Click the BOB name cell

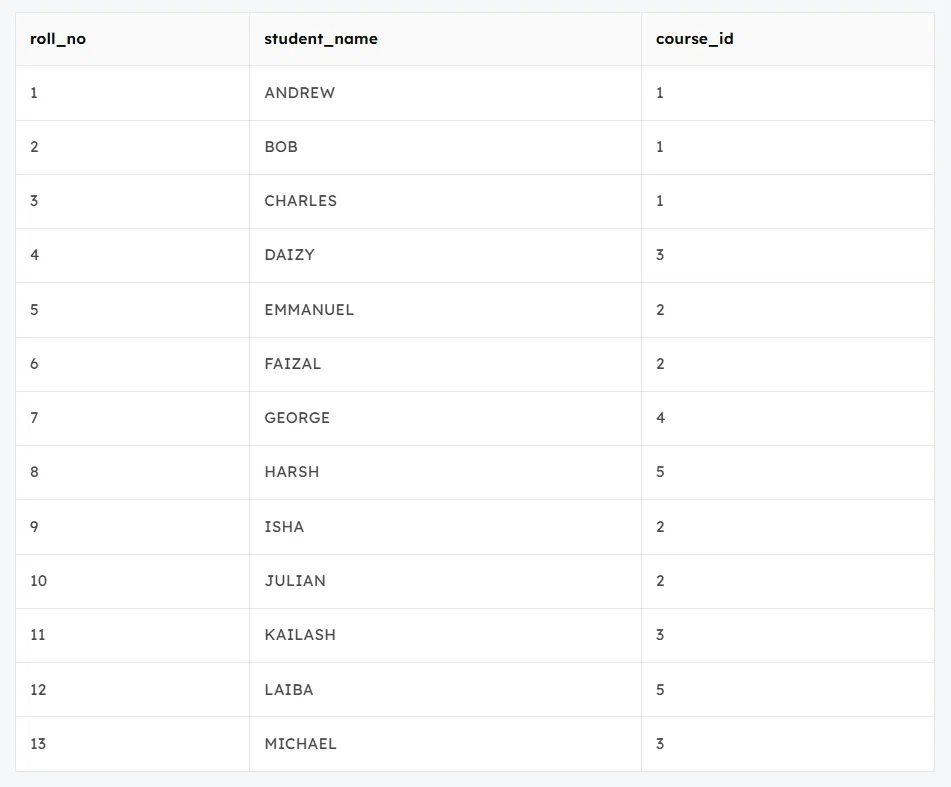[281, 147]
